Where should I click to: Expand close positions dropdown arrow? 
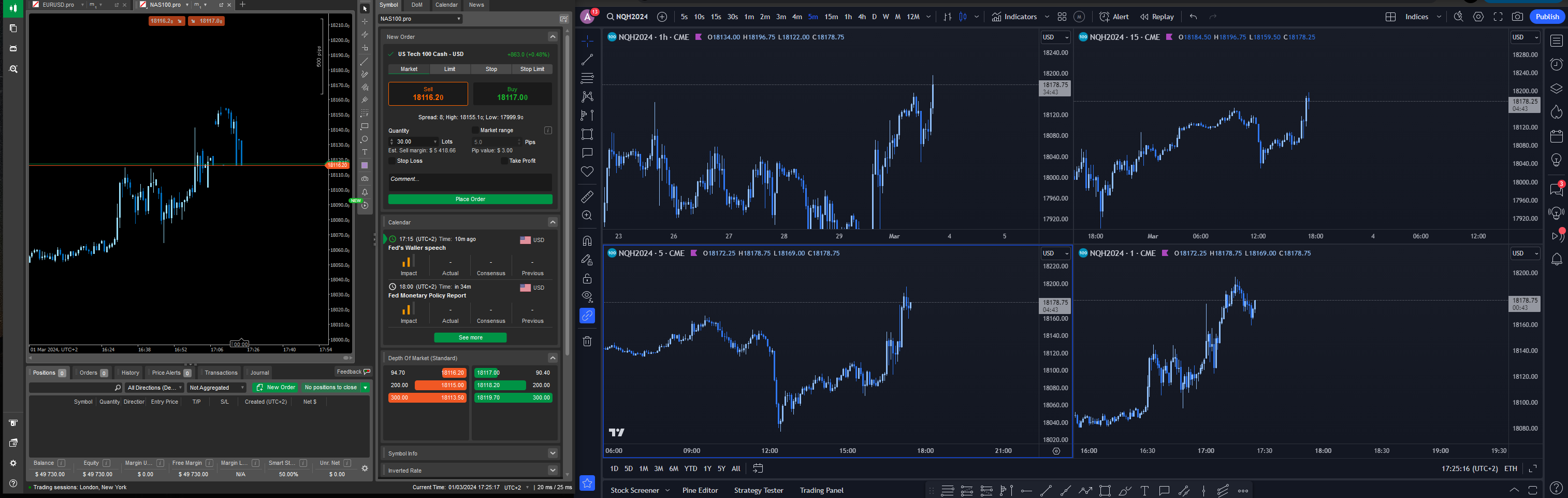tap(365, 388)
